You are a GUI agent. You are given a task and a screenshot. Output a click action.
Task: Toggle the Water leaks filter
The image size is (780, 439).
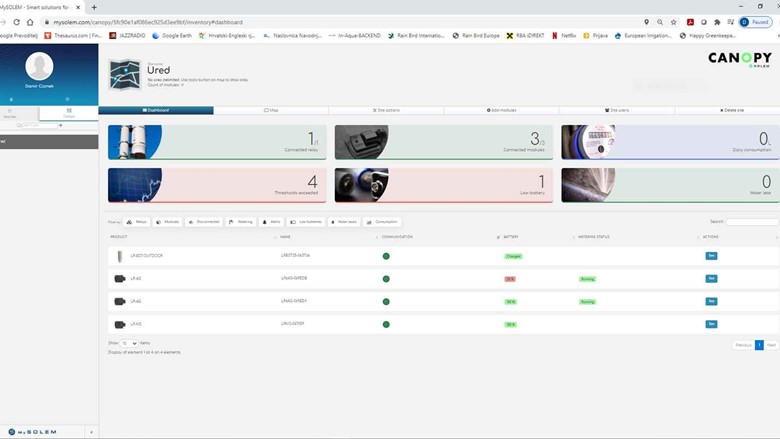(343, 222)
